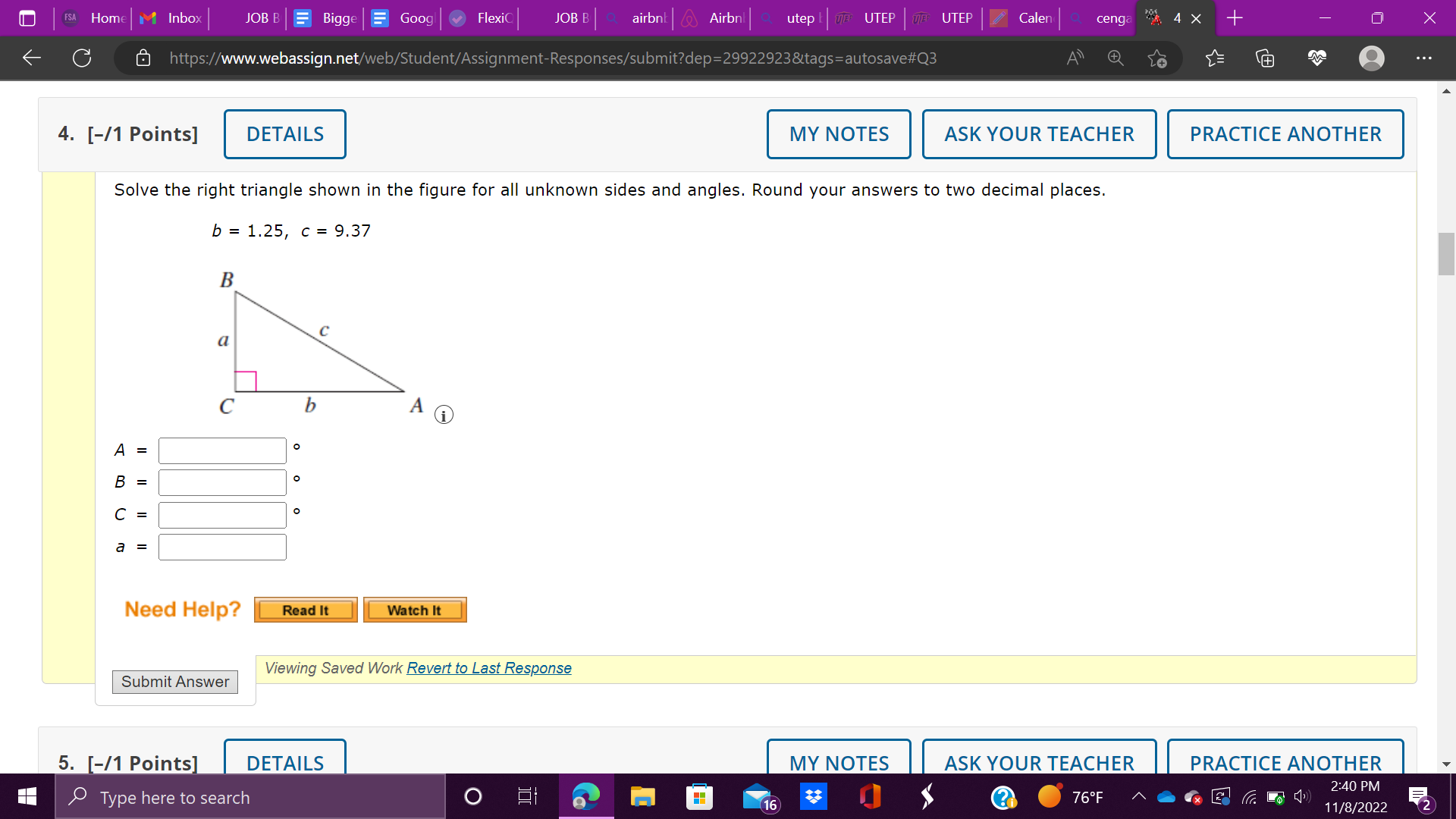The height and width of the screenshot is (819, 1456).
Task: Click the Watch It help button
Action: [x=414, y=610]
